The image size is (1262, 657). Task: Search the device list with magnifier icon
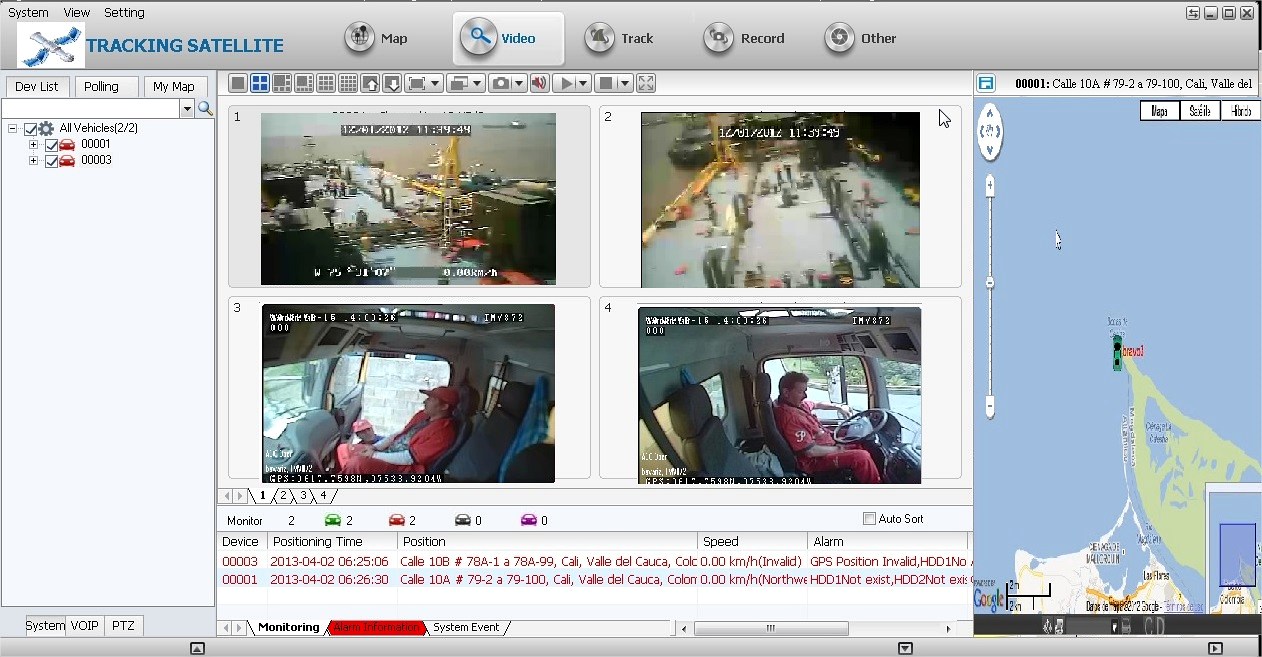[x=205, y=108]
